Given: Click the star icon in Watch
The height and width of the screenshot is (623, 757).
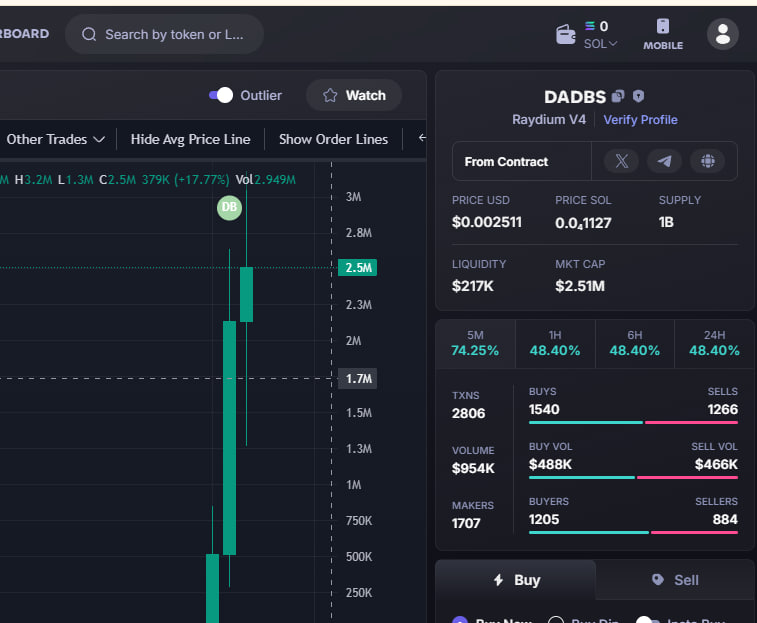Looking at the screenshot, I should [330, 95].
